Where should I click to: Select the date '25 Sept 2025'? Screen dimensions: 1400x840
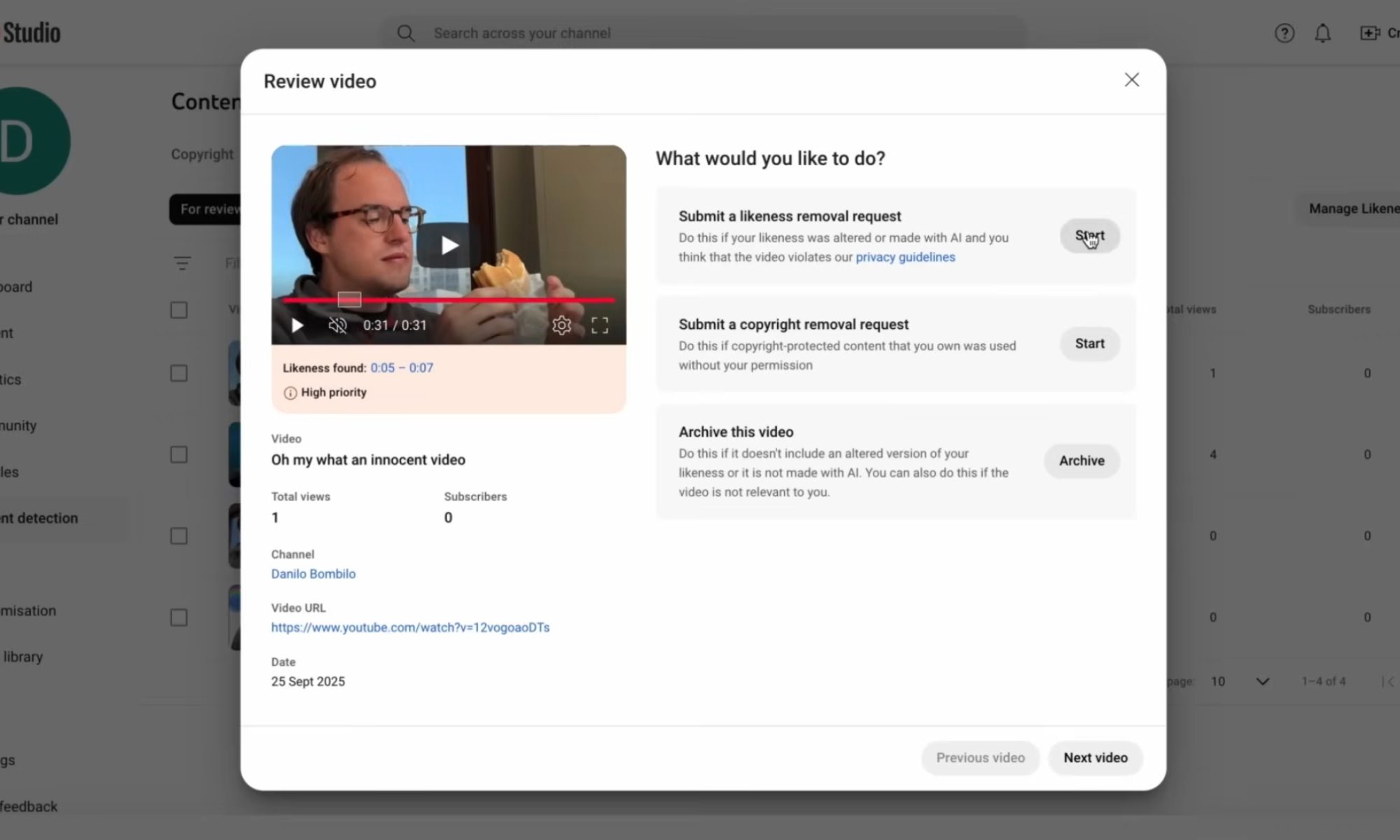308,681
